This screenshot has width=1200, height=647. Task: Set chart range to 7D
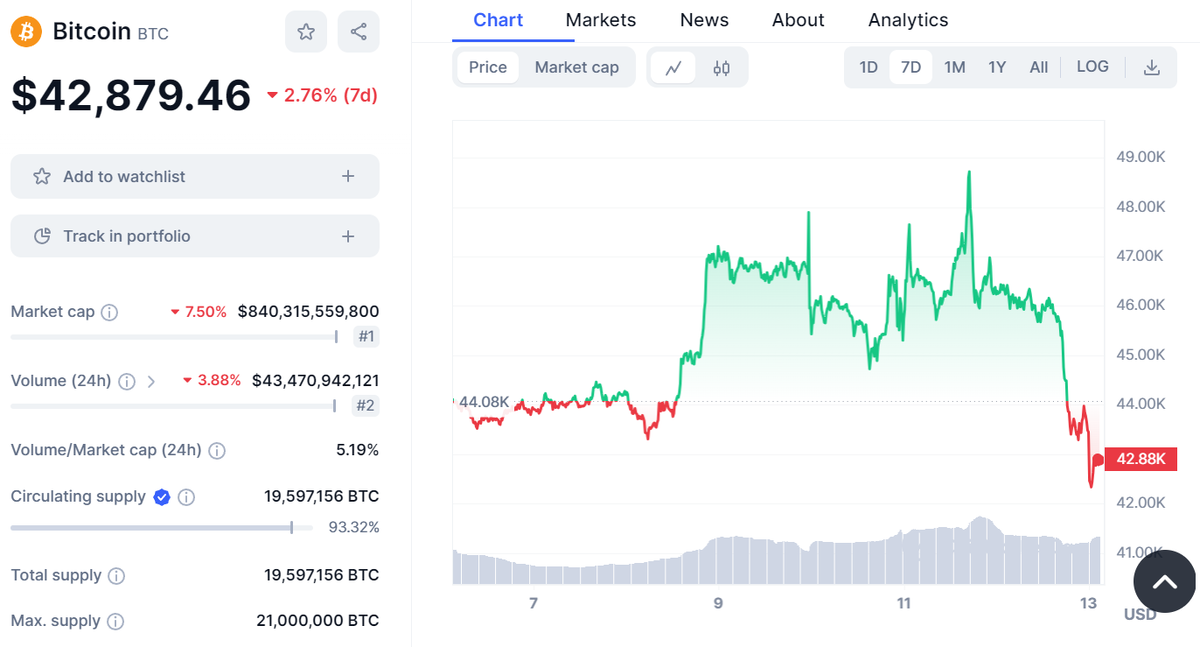pyautogui.click(x=911, y=67)
